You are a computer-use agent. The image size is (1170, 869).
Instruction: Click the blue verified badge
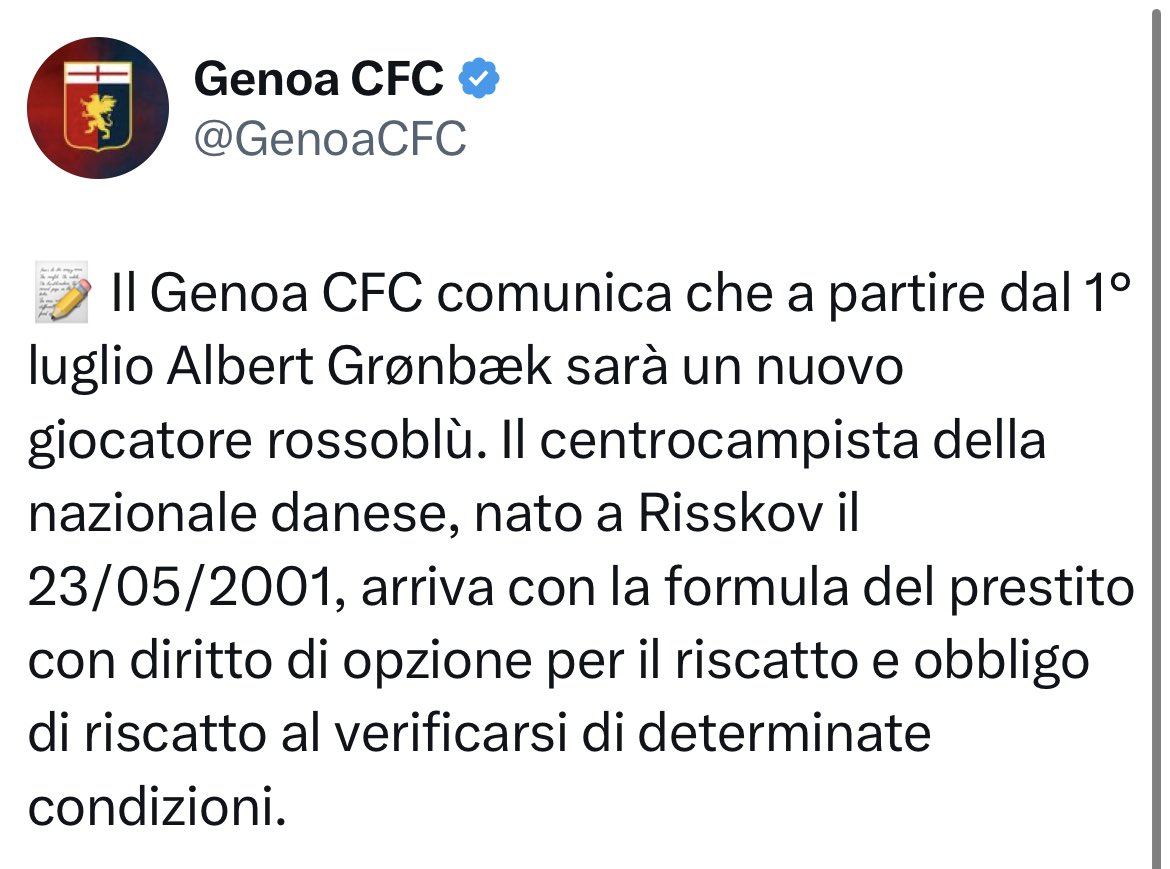[479, 78]
